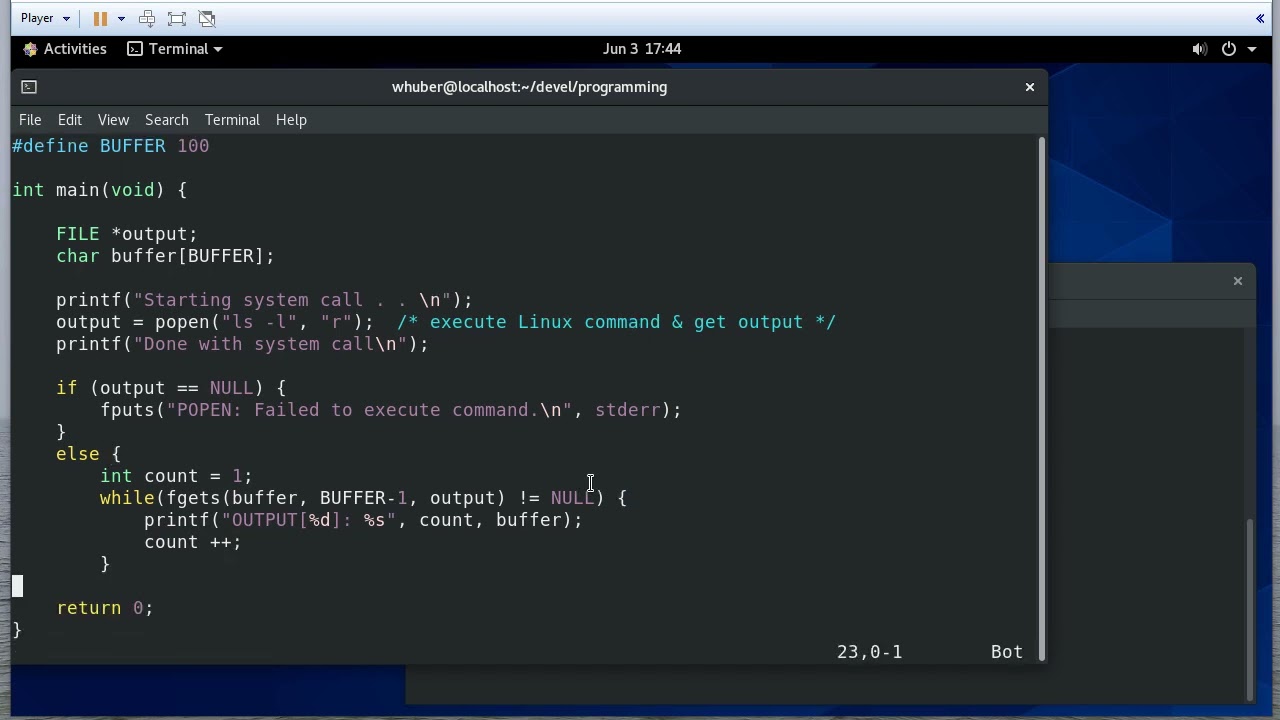Pause the virtual machine
Image resolution: width=1280 pixels, height=720 pixels.
click(100, 18)
